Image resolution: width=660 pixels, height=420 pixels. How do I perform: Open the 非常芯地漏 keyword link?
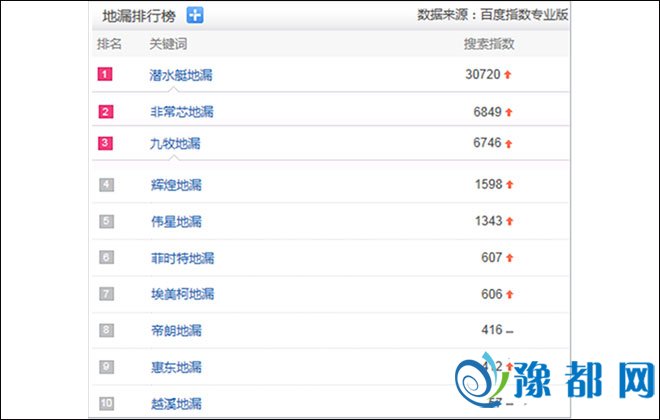tap(181, 112)
